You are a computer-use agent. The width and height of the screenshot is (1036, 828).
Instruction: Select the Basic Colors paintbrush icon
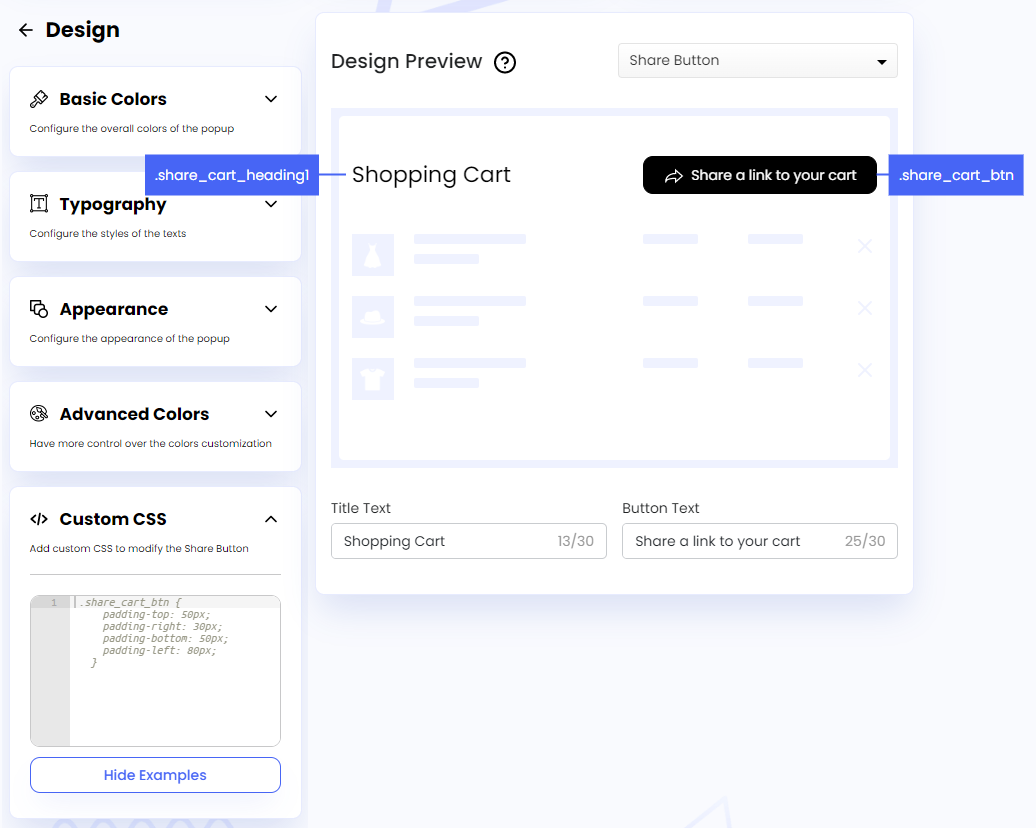click(x=41, y=98)
